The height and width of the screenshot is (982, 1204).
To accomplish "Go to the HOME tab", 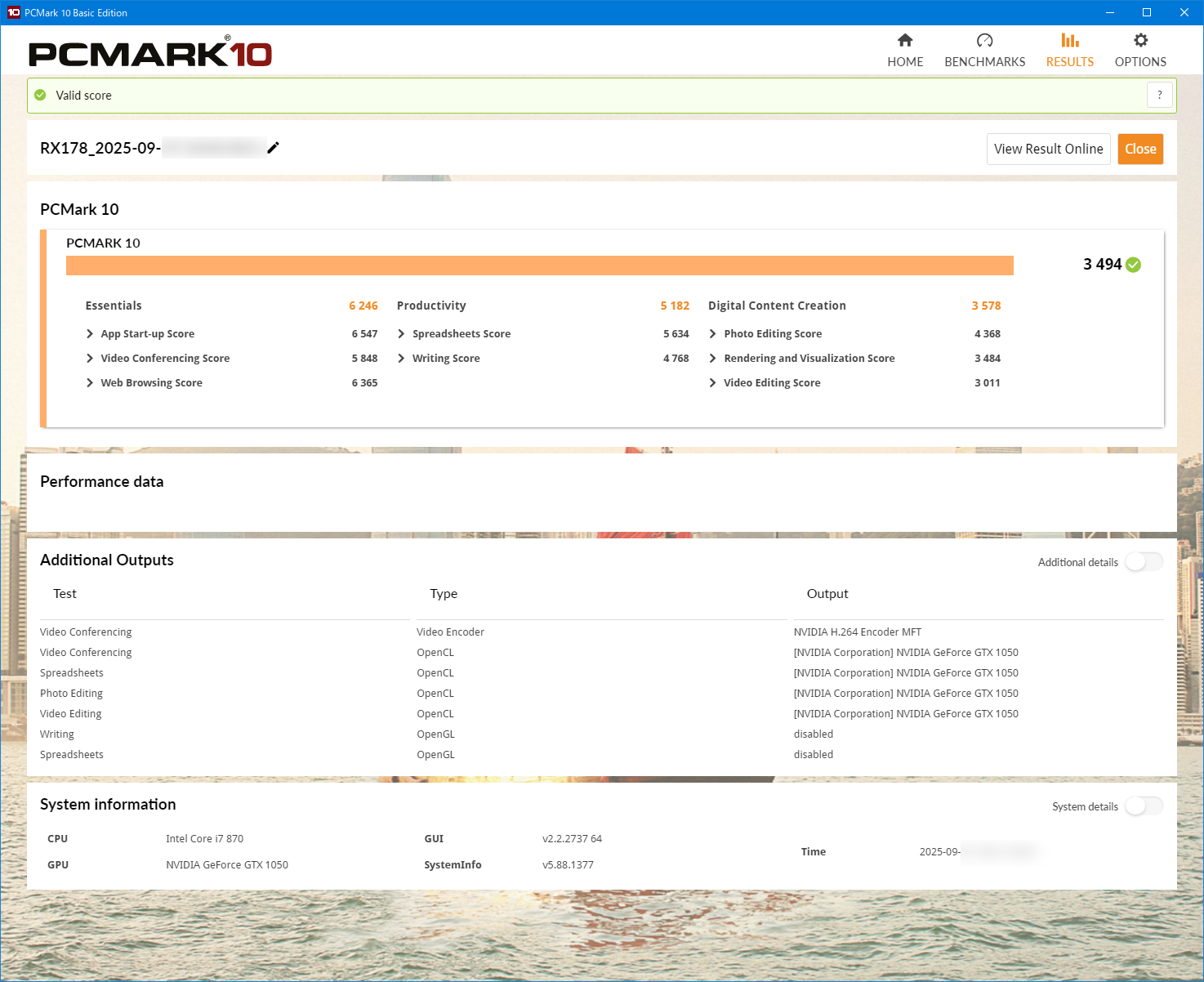I will click(905, 51).
